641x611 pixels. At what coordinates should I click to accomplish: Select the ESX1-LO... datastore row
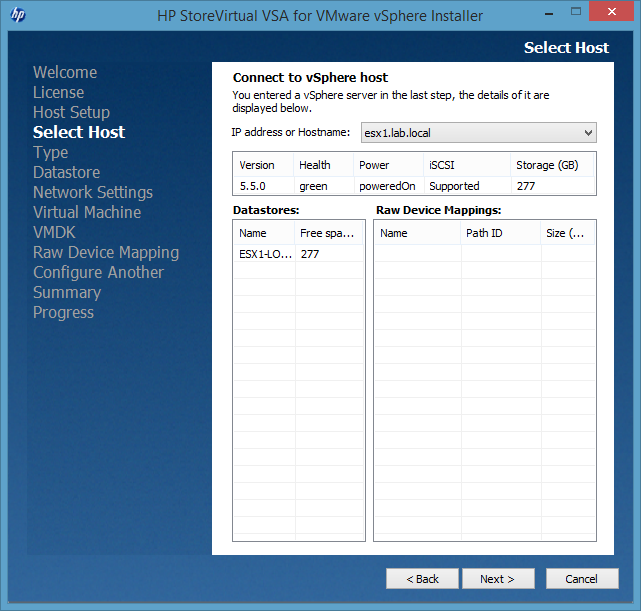298,254
